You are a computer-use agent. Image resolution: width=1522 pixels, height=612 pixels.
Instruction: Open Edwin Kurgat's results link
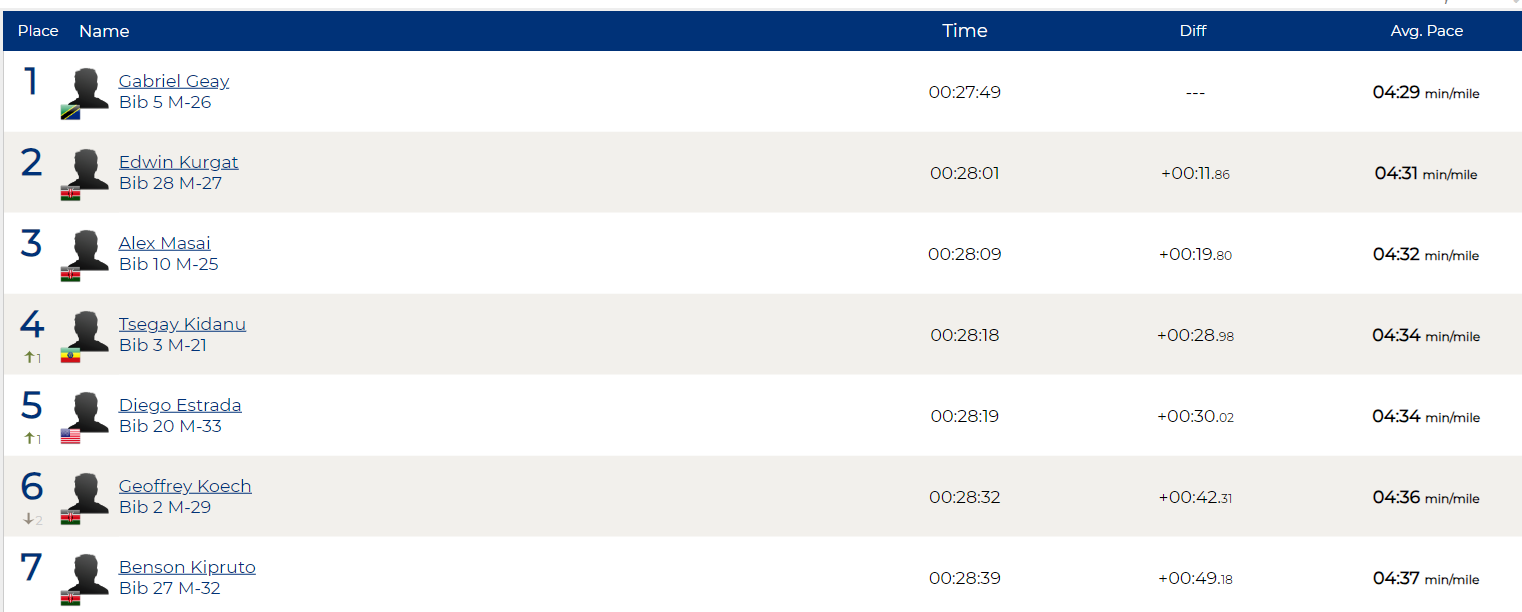pos(178,162)
